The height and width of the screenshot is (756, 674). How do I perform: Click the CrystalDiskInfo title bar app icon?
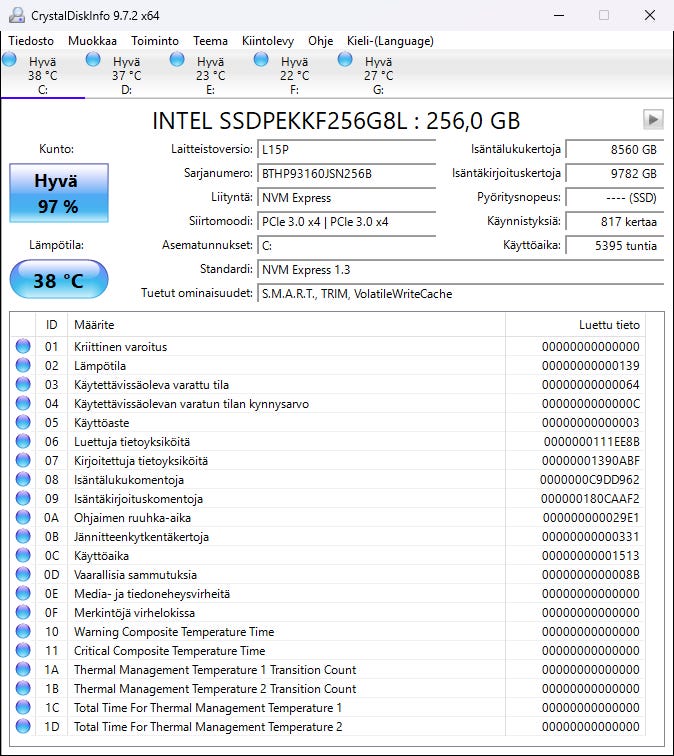16,15
